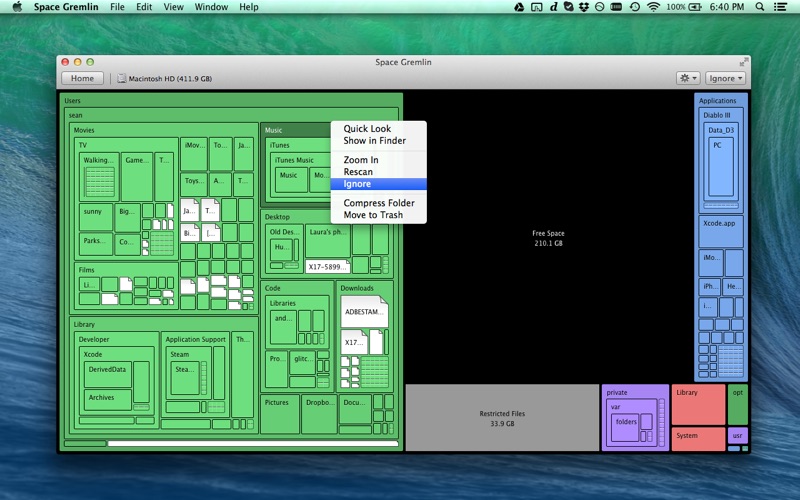The width and height of the screenshot is (800, 500).
Task: Open the Help menu
Action: pyautogui.click(x=248, y=7)
